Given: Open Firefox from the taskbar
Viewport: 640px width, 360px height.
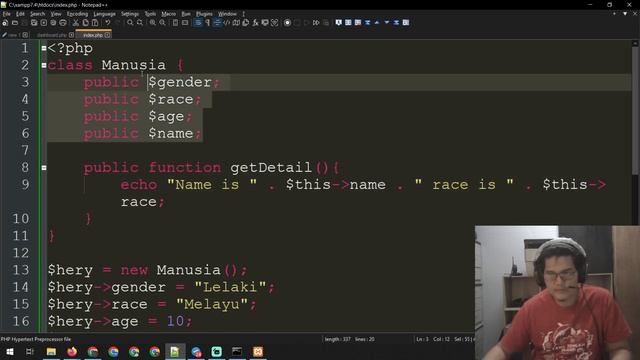Looking at the screenshot, I should pyautogui.click(x=72, y=351).
